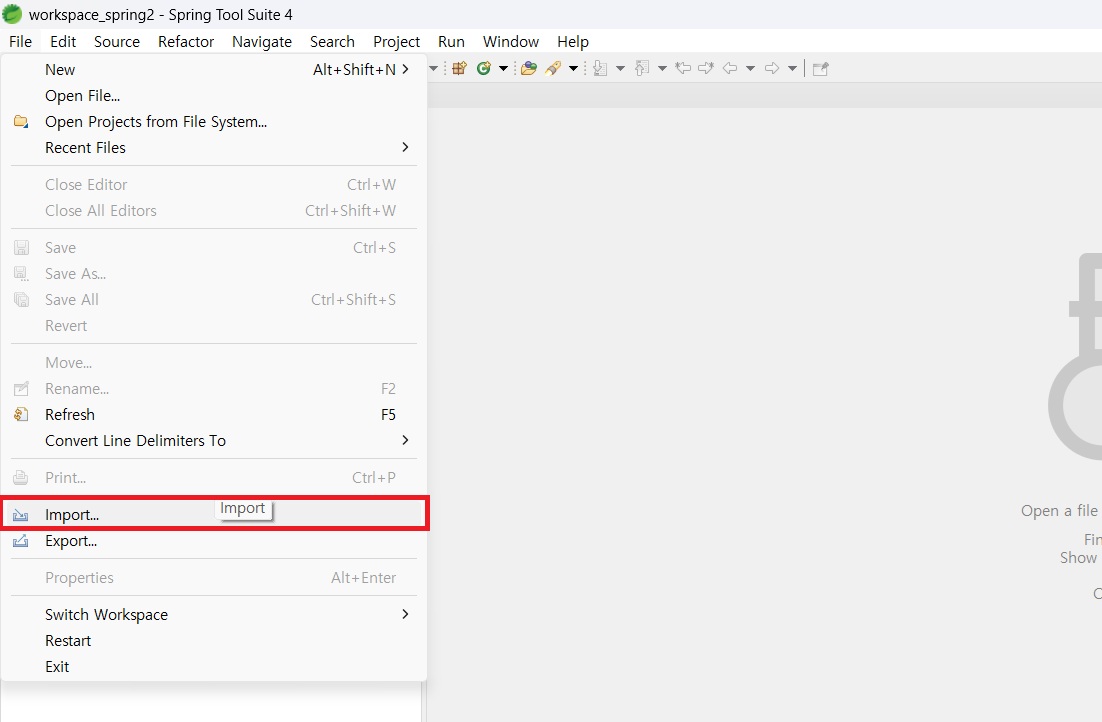Expand the Switch Workspace submenu
The image size is (1102, 722).
click(406, 614)
